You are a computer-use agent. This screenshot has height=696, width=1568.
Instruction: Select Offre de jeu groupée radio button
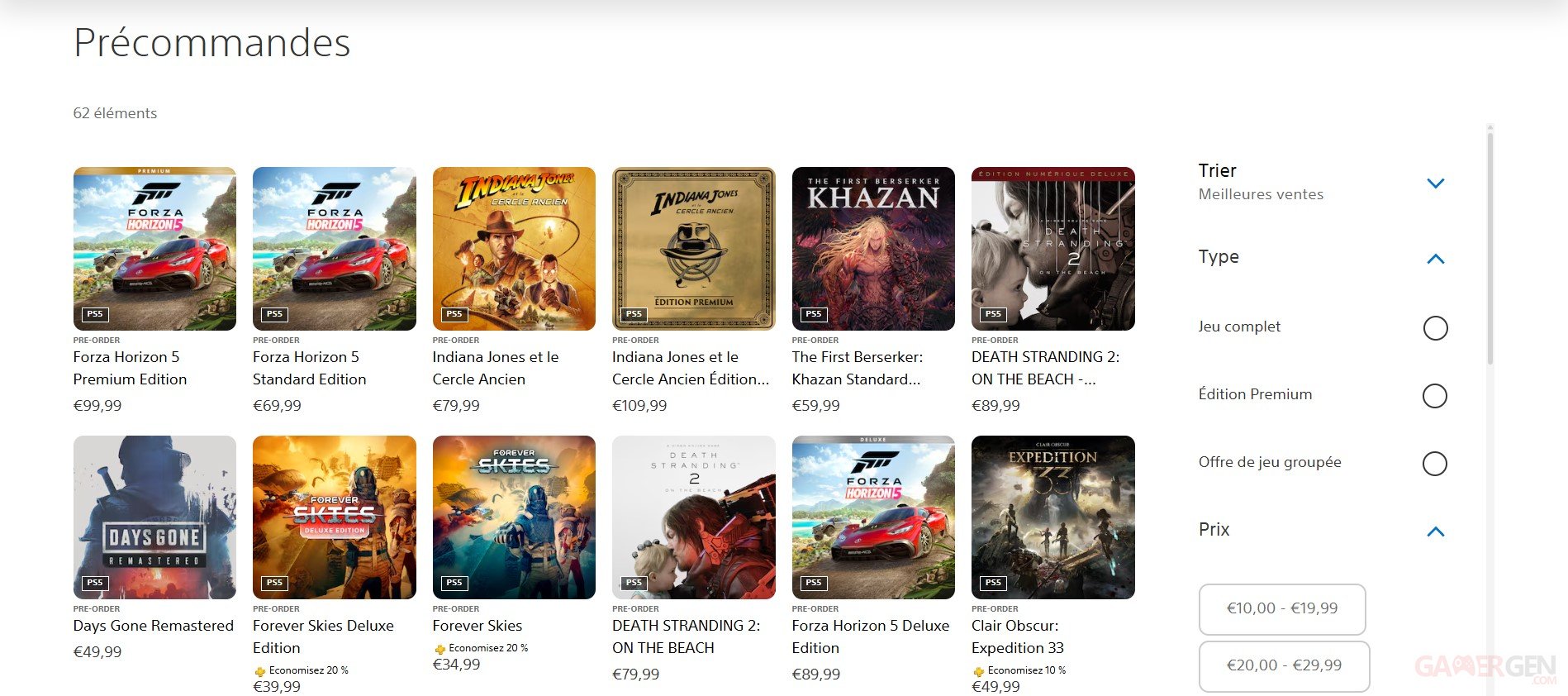tap(1435, 464)
